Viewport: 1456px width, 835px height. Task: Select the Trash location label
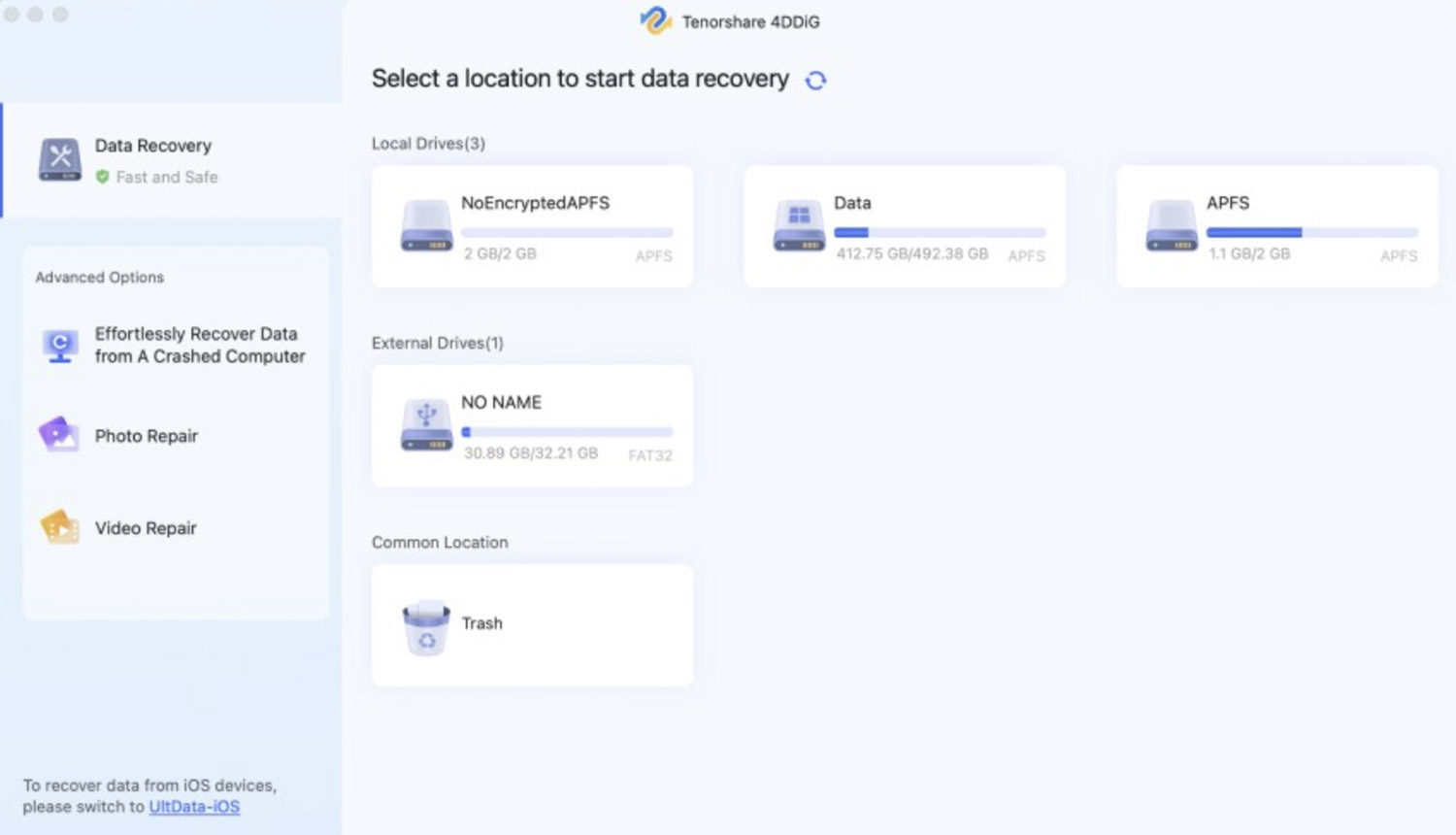click(x=481, y=623)
